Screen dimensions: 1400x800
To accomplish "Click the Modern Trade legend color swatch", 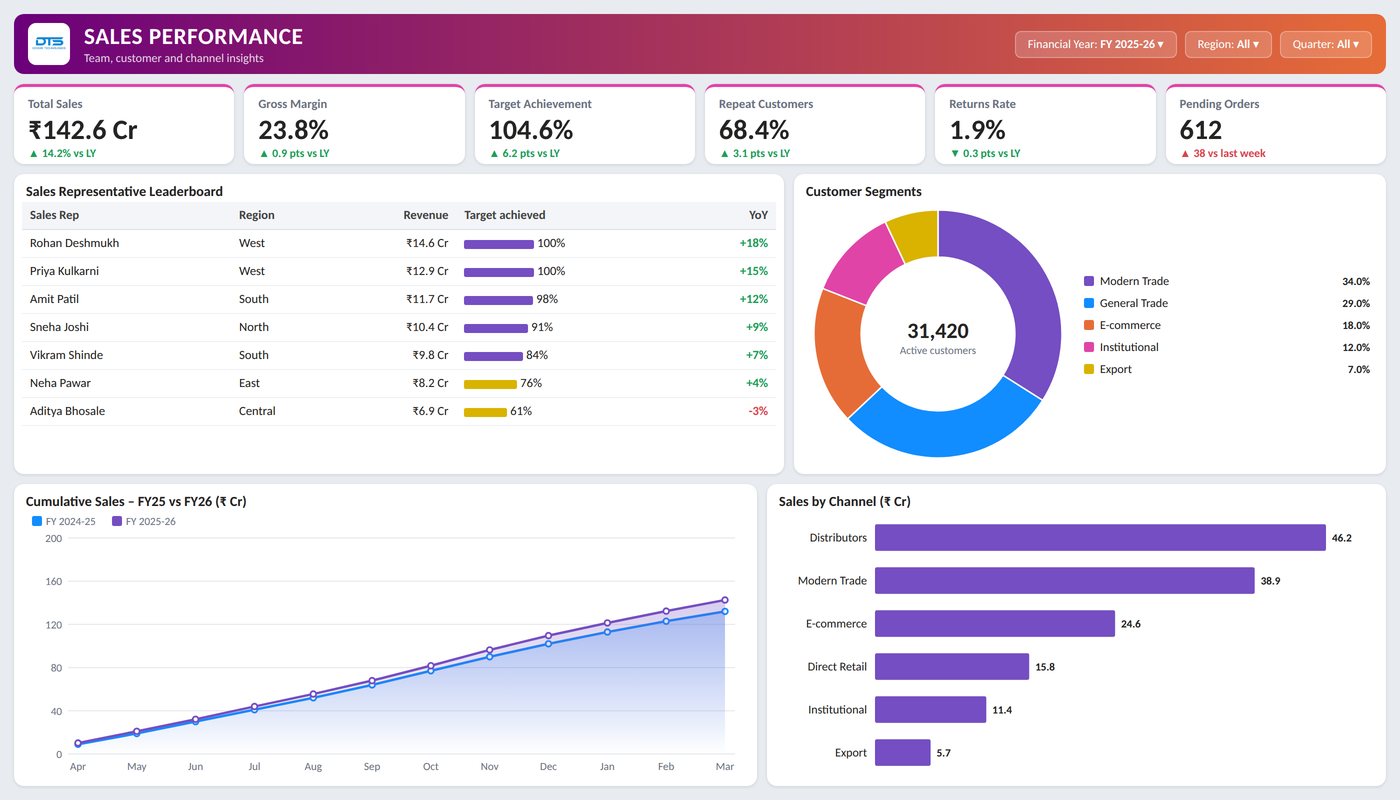I will (x=1089, y=281).
